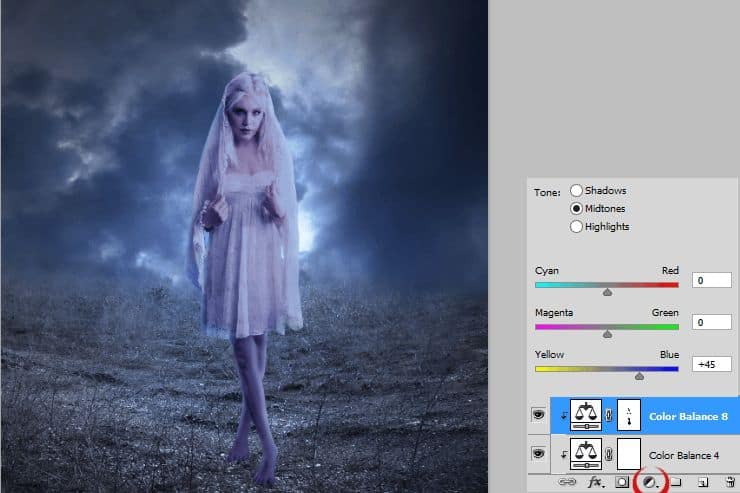Viewport: 740px width, 493px height.
Task: Create new fill or adjustment layer
Action: click(649, 482)
